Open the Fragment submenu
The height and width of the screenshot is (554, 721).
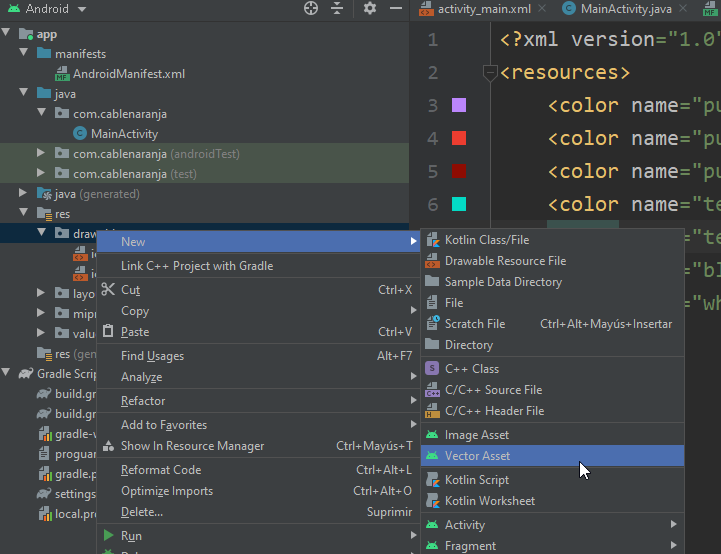552,546
